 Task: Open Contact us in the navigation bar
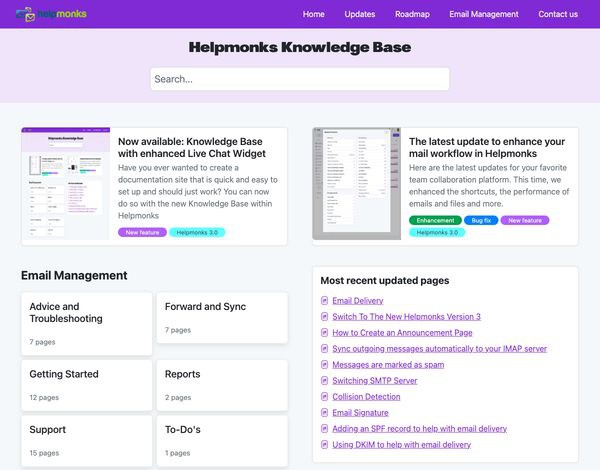click(x=558, y=14)
